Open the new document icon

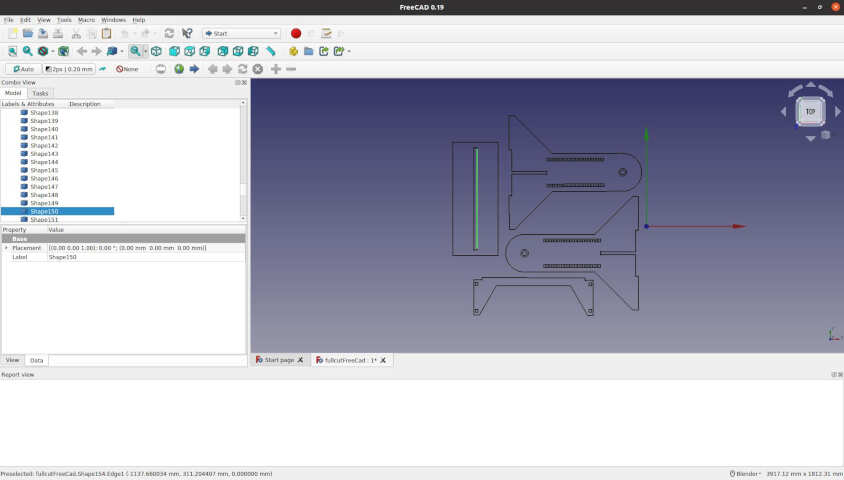point(12,33)
